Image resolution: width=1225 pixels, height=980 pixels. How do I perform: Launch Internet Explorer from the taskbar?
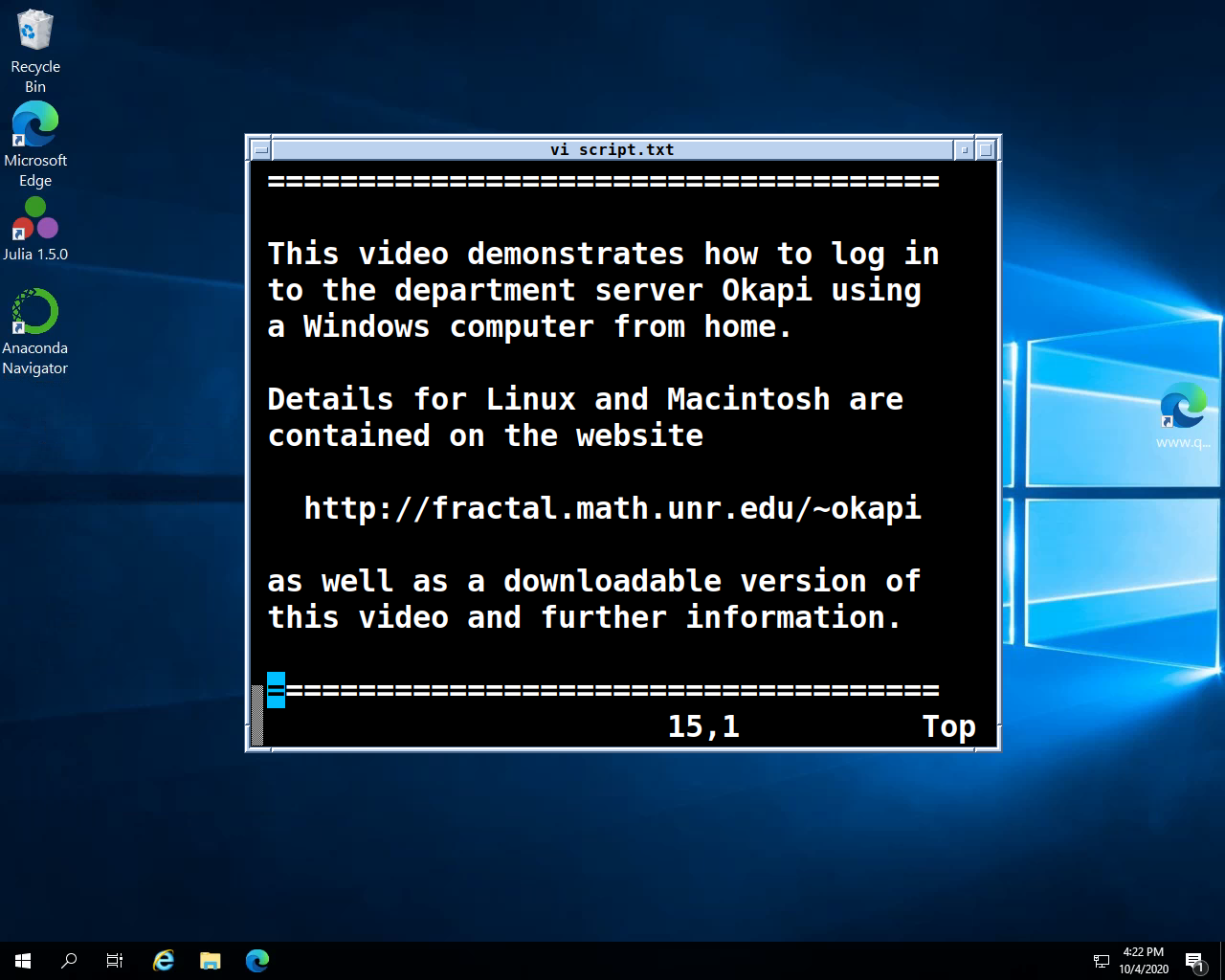164,961
